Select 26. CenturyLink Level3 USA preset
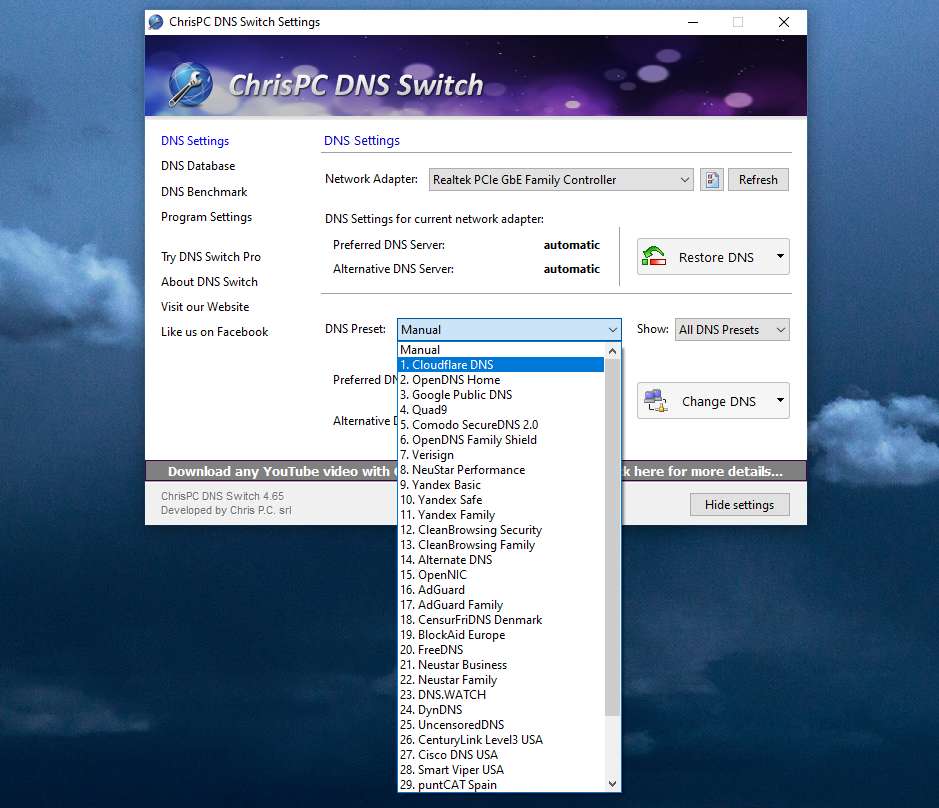This screenshot has width=939, height=808. tap(501, 740)
